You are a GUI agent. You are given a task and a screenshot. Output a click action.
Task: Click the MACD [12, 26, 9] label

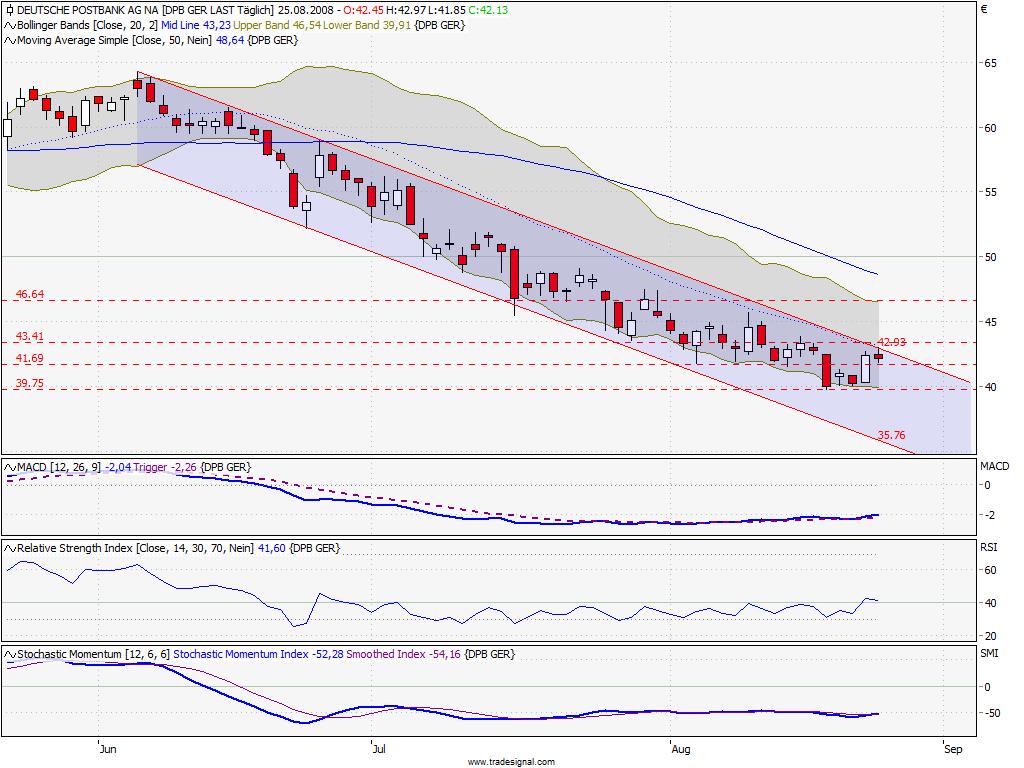pos(59,468)
